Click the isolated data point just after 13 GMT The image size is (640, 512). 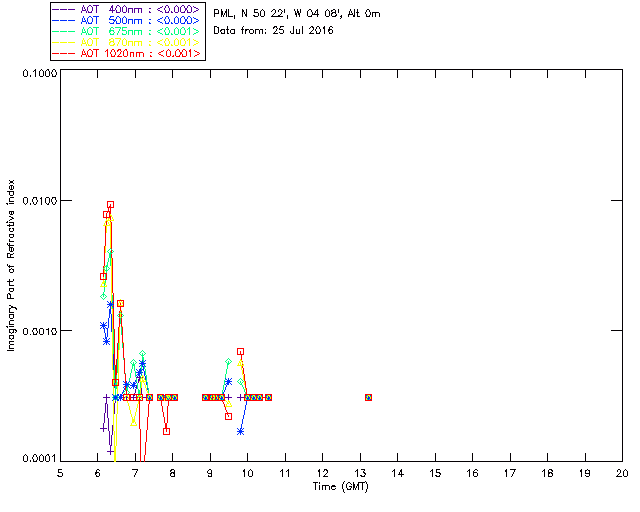369,397
